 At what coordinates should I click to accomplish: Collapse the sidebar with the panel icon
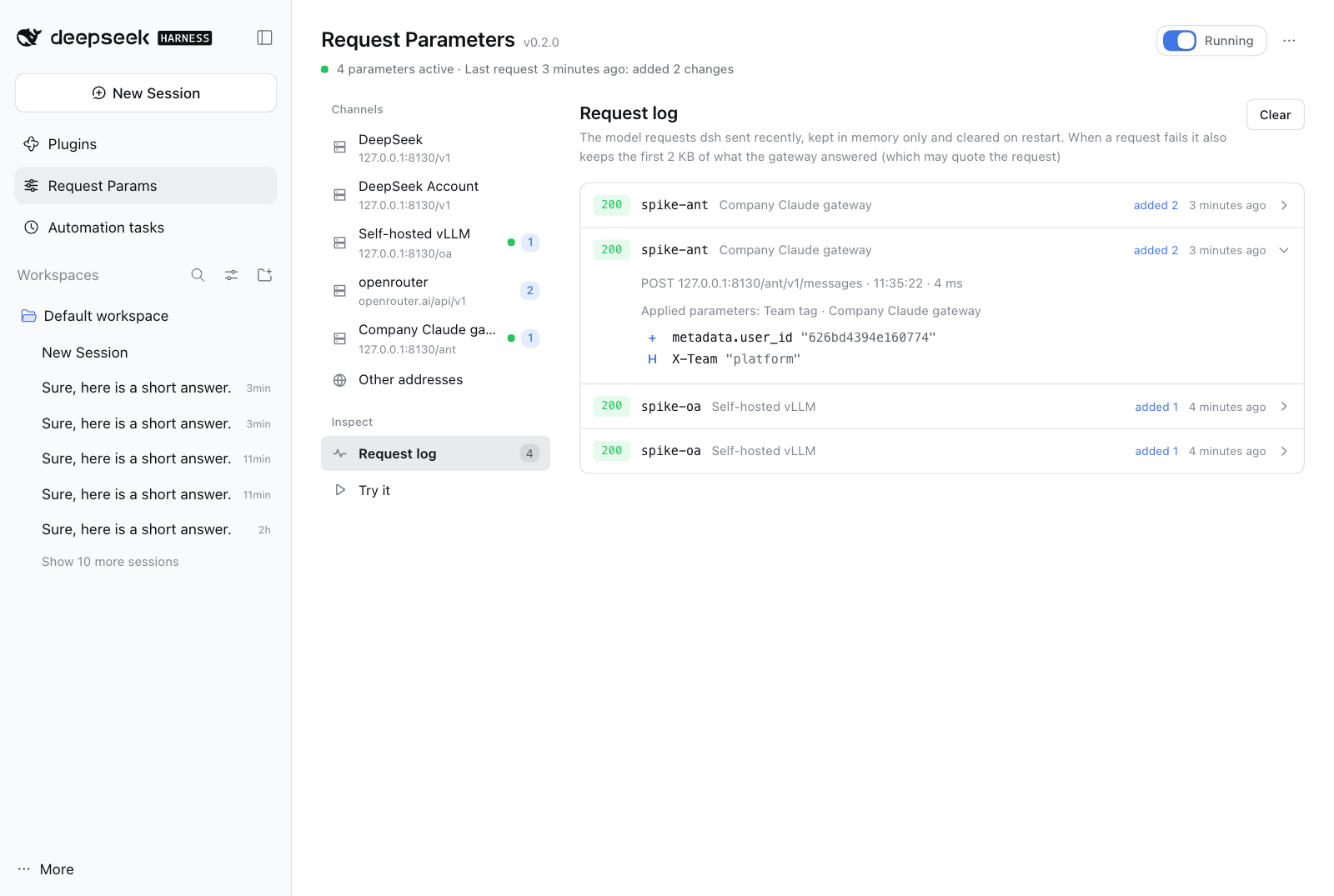pos(264,38)
